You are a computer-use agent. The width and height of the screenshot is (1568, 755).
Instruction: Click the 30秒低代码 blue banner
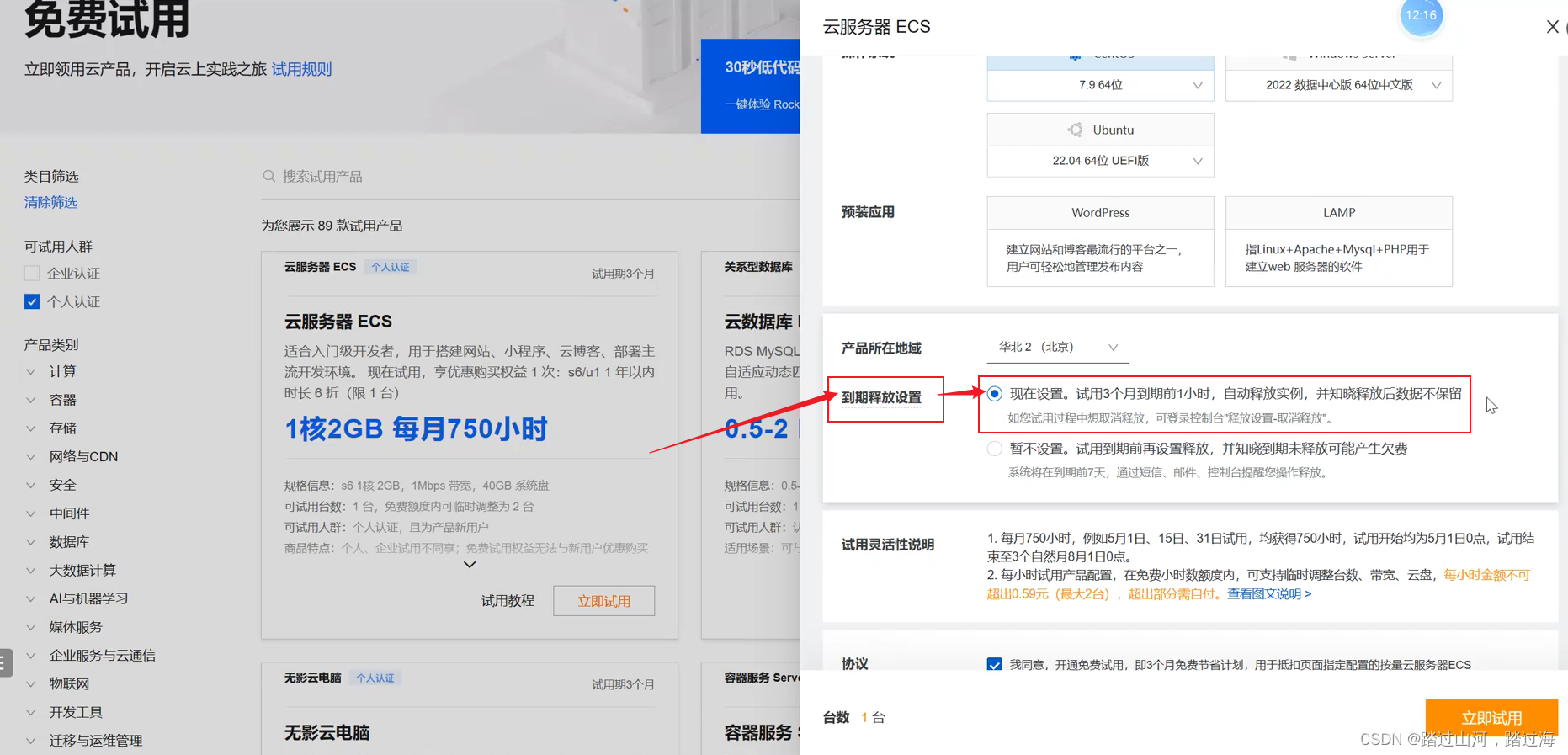pyautogui.click(x=751, y=86)
